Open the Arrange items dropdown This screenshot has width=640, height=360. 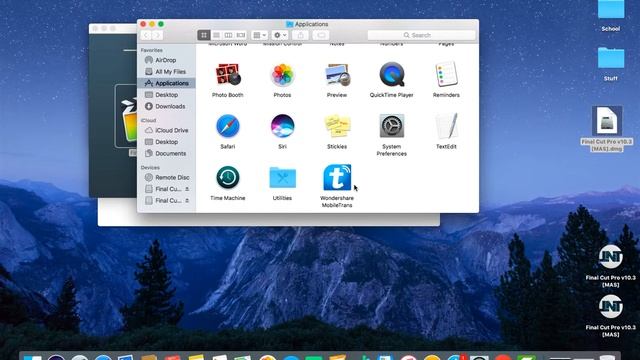260,35
